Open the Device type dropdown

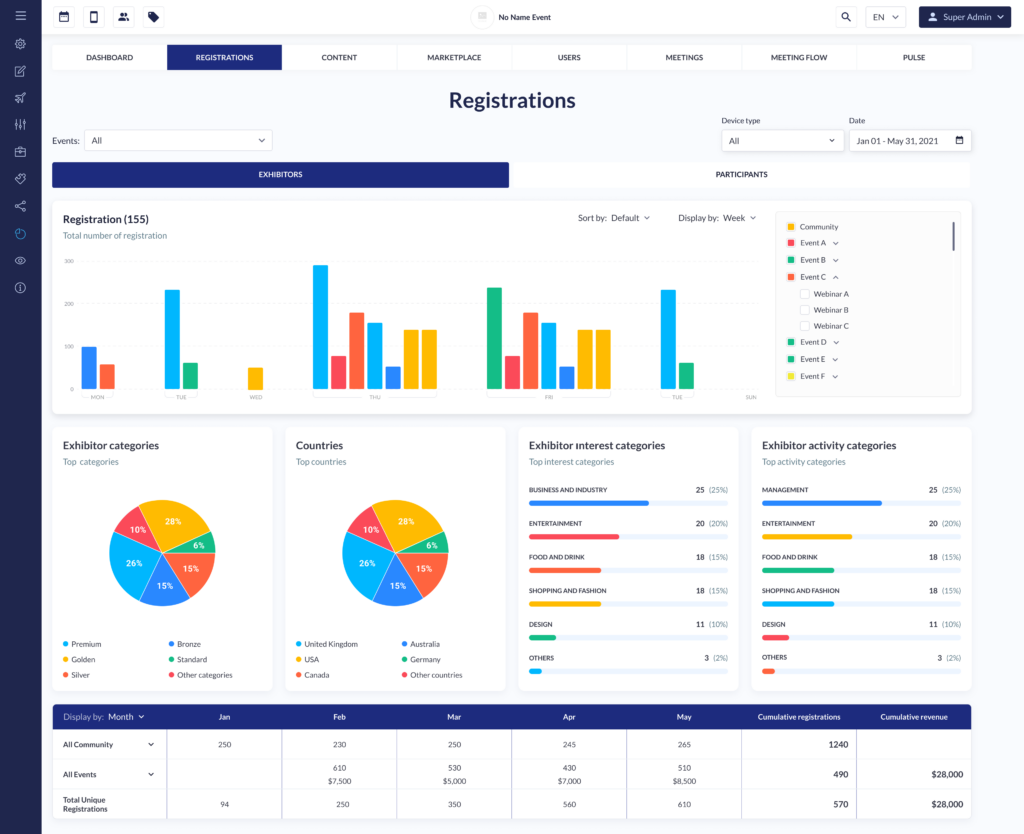(782, 140)
